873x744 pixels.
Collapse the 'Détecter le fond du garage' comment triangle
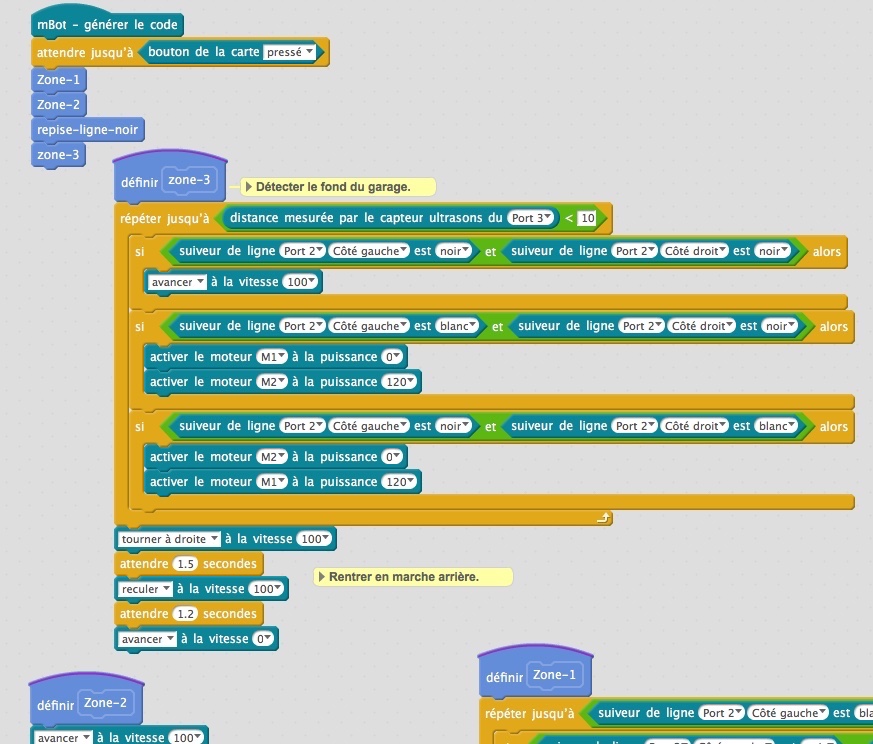click(x=249, y=187)
